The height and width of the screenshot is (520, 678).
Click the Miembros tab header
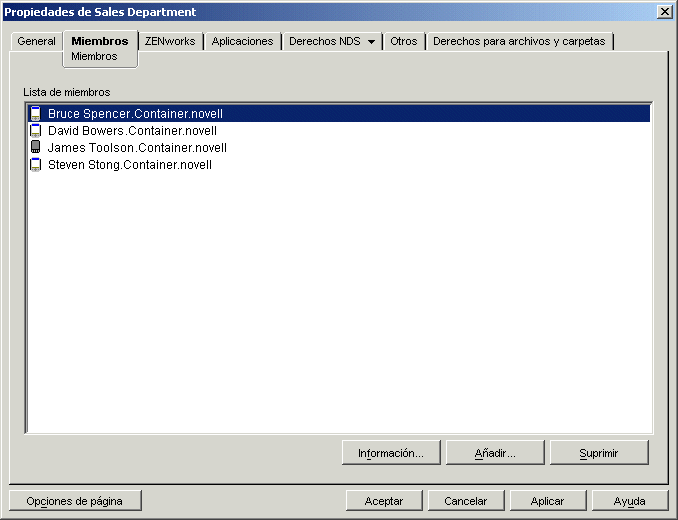tap(100, 41)
